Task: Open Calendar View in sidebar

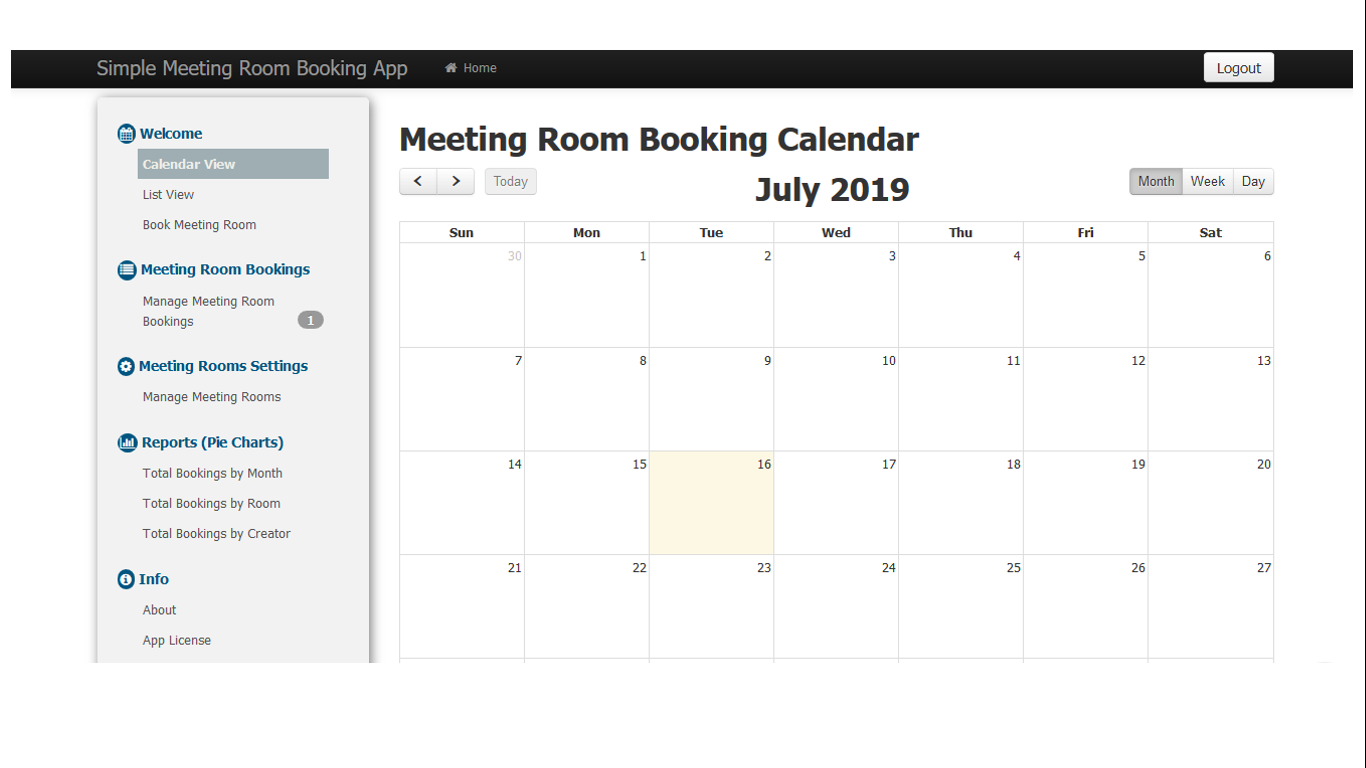Action: coord(189,164)
